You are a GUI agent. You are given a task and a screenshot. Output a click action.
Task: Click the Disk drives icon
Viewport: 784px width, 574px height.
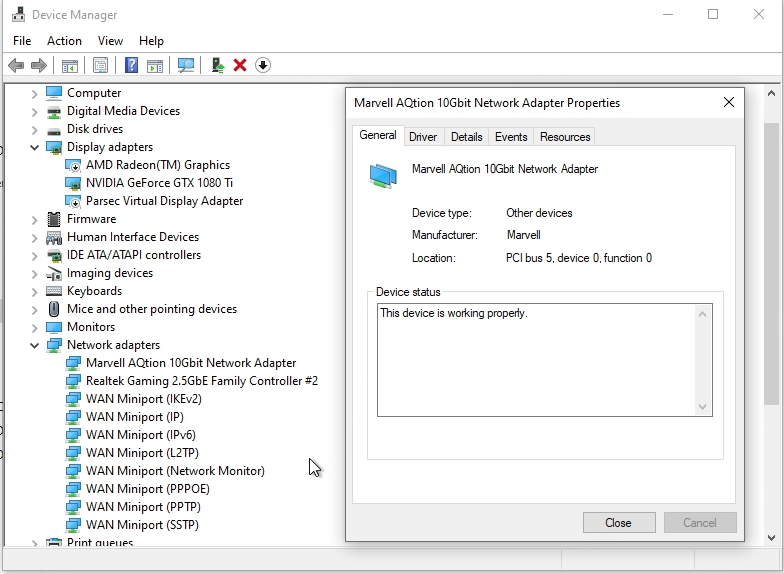[x=54, y=130]
